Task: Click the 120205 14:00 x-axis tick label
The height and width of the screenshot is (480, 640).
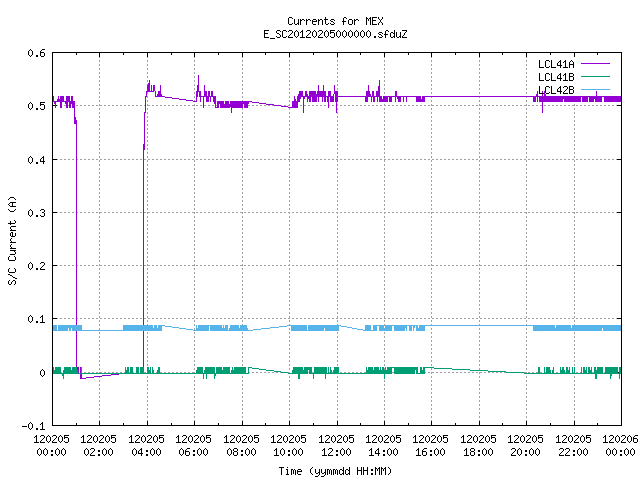Action: (x=383, y=446)
